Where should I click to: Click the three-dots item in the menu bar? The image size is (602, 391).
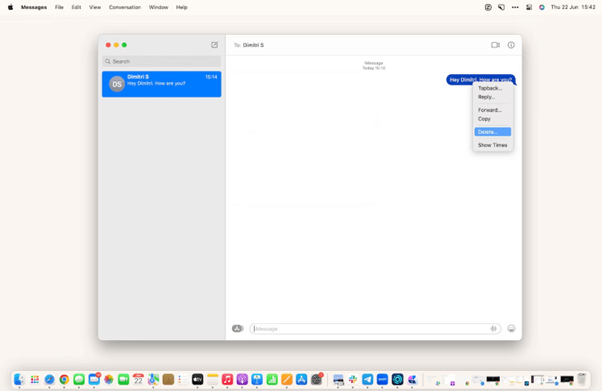(515, 7)
